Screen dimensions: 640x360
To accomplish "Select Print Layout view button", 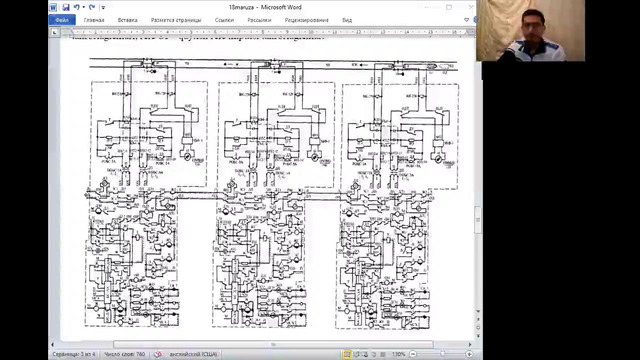I will point(347,354).
